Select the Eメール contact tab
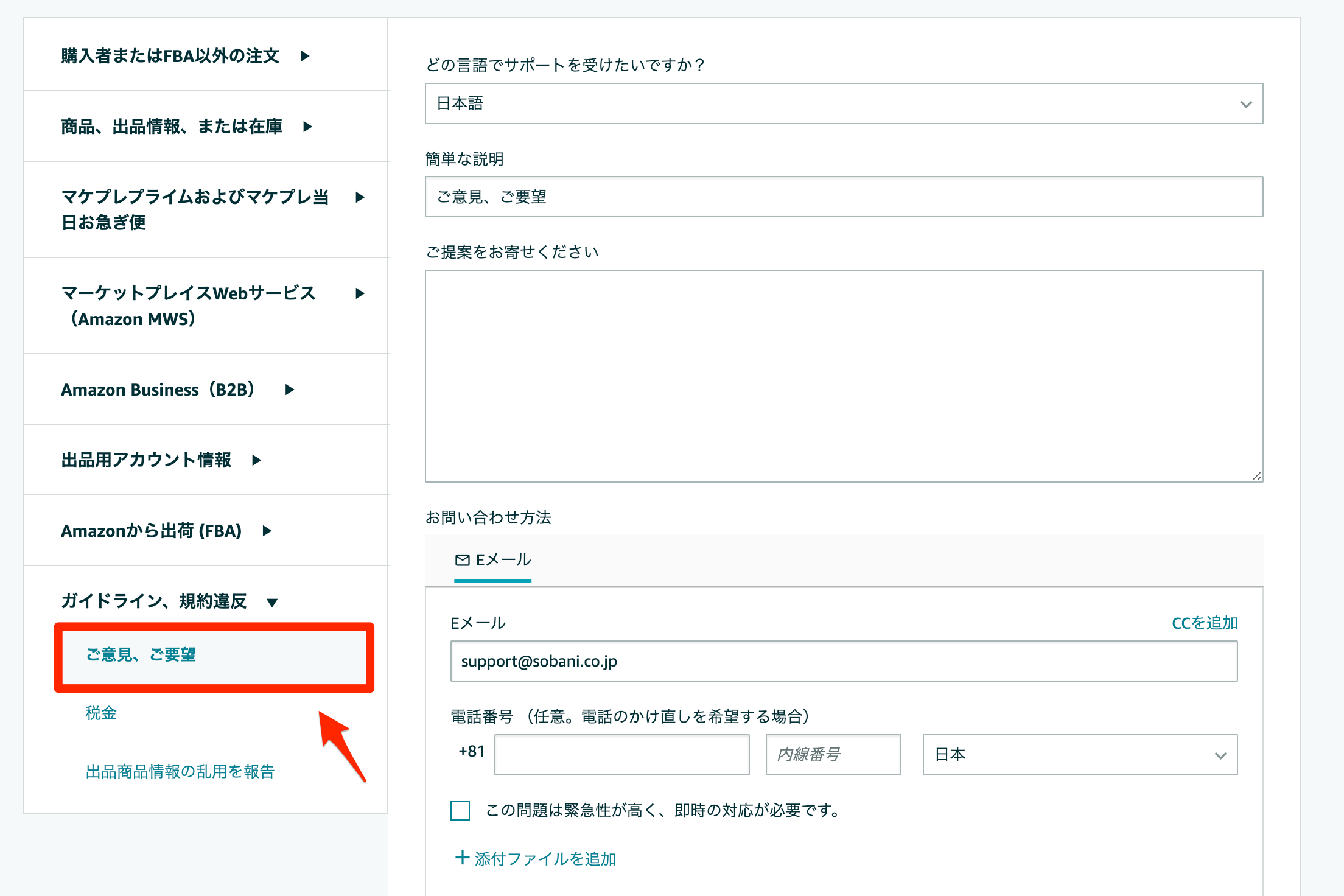 coord(493,560)
